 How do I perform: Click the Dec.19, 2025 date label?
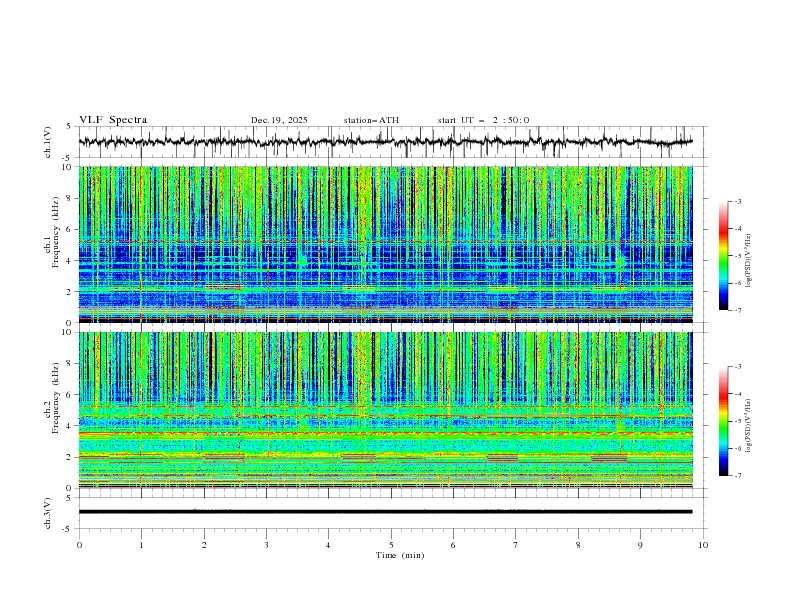(x=279, y=120)
